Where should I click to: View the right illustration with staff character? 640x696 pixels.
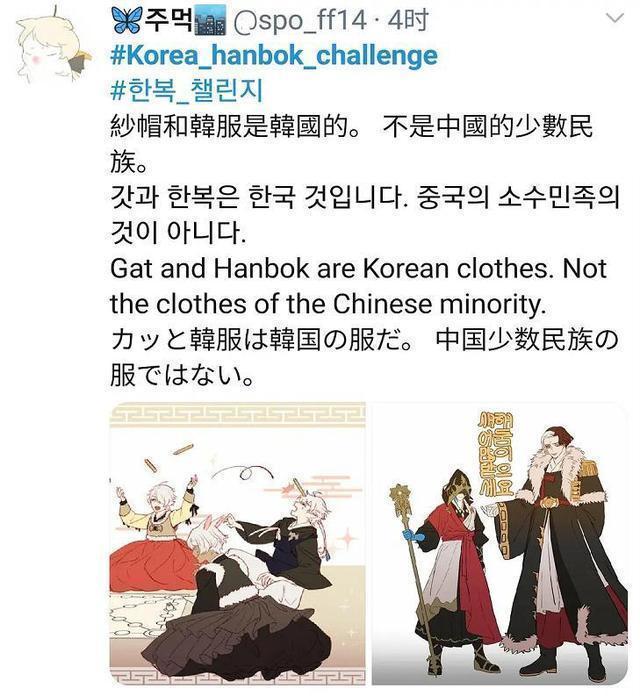point(499,544)
